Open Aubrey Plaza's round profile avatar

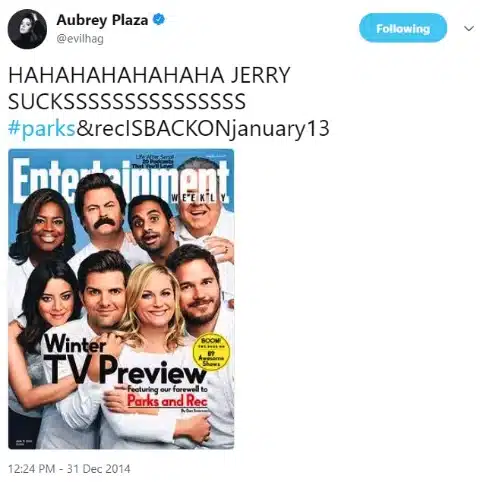tap(27, 29)
